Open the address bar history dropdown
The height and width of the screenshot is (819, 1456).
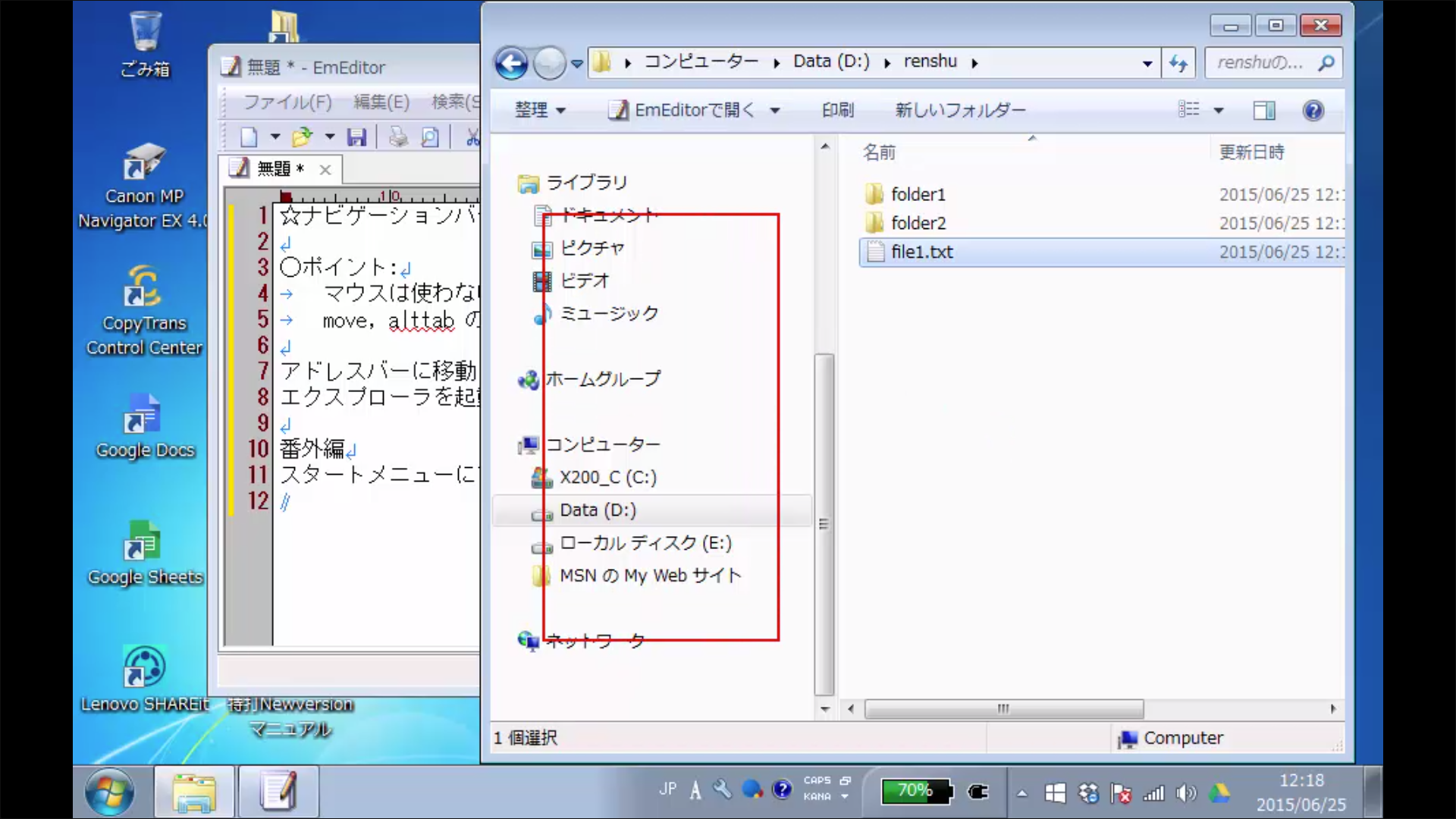pyautogui.click(x=1147, y=64)
